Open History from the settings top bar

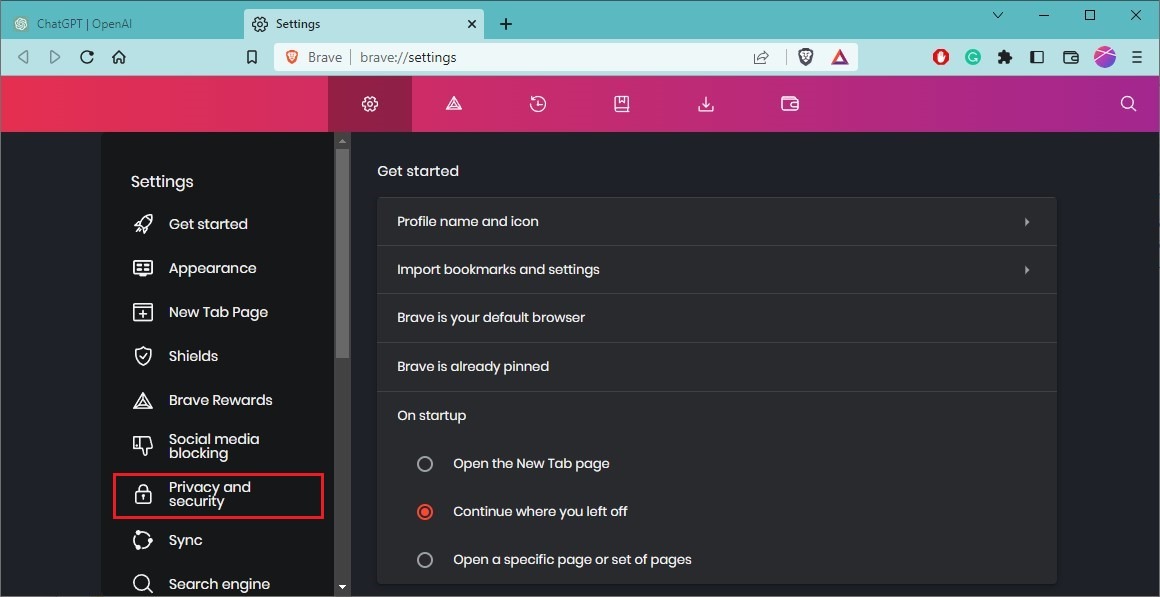(x=537, y=103)
